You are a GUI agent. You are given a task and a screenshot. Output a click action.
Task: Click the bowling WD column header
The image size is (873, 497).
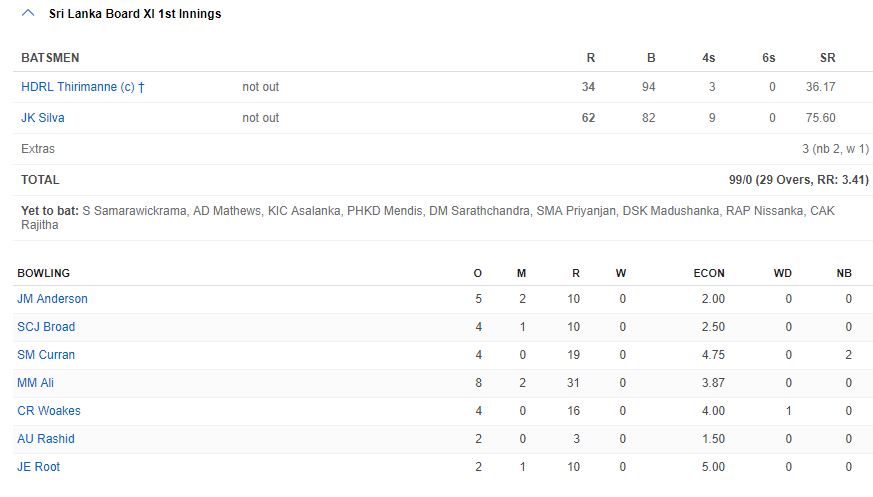click(782, 273)
